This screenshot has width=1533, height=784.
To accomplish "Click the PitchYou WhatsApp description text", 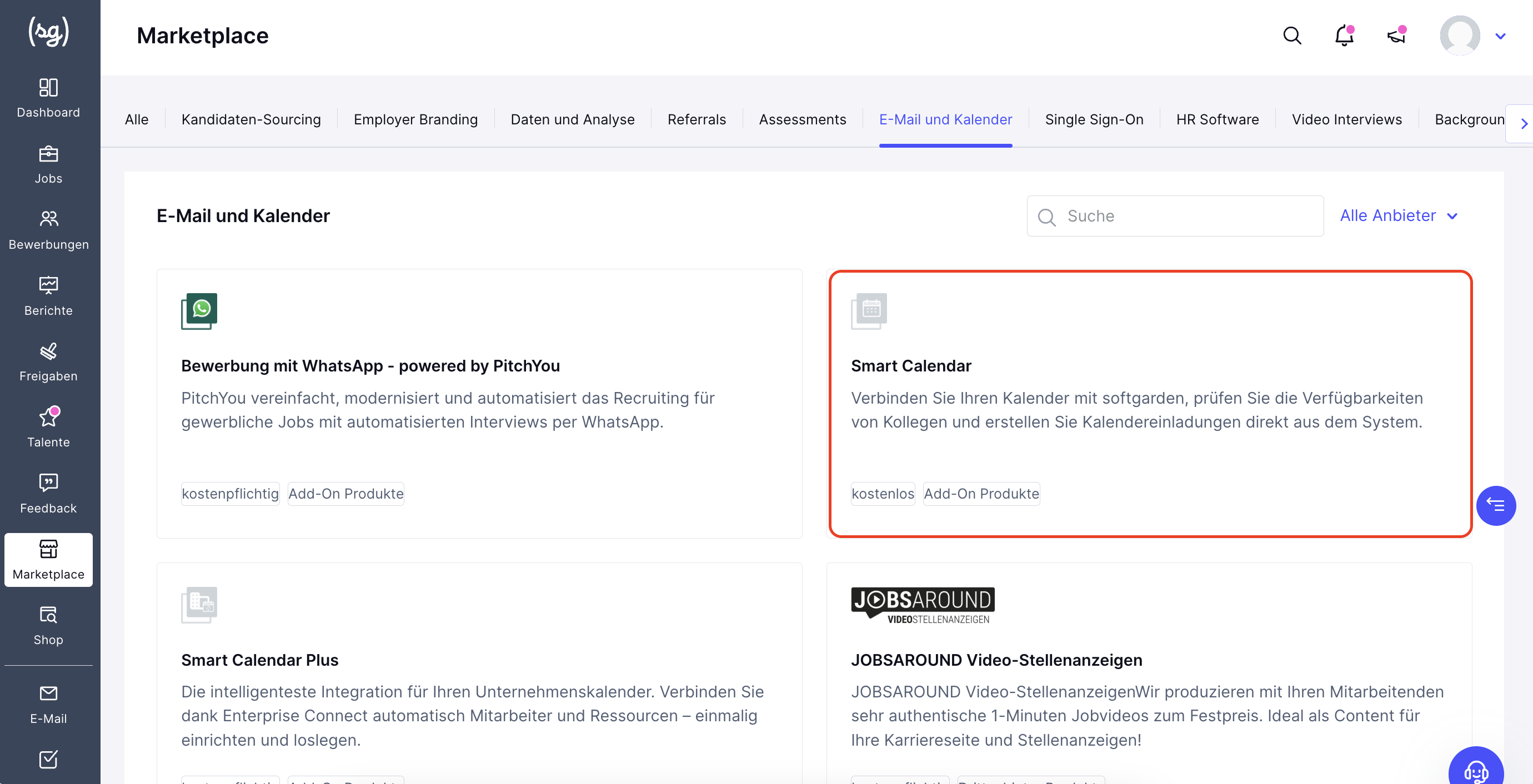I will click(x=448, y=410).
